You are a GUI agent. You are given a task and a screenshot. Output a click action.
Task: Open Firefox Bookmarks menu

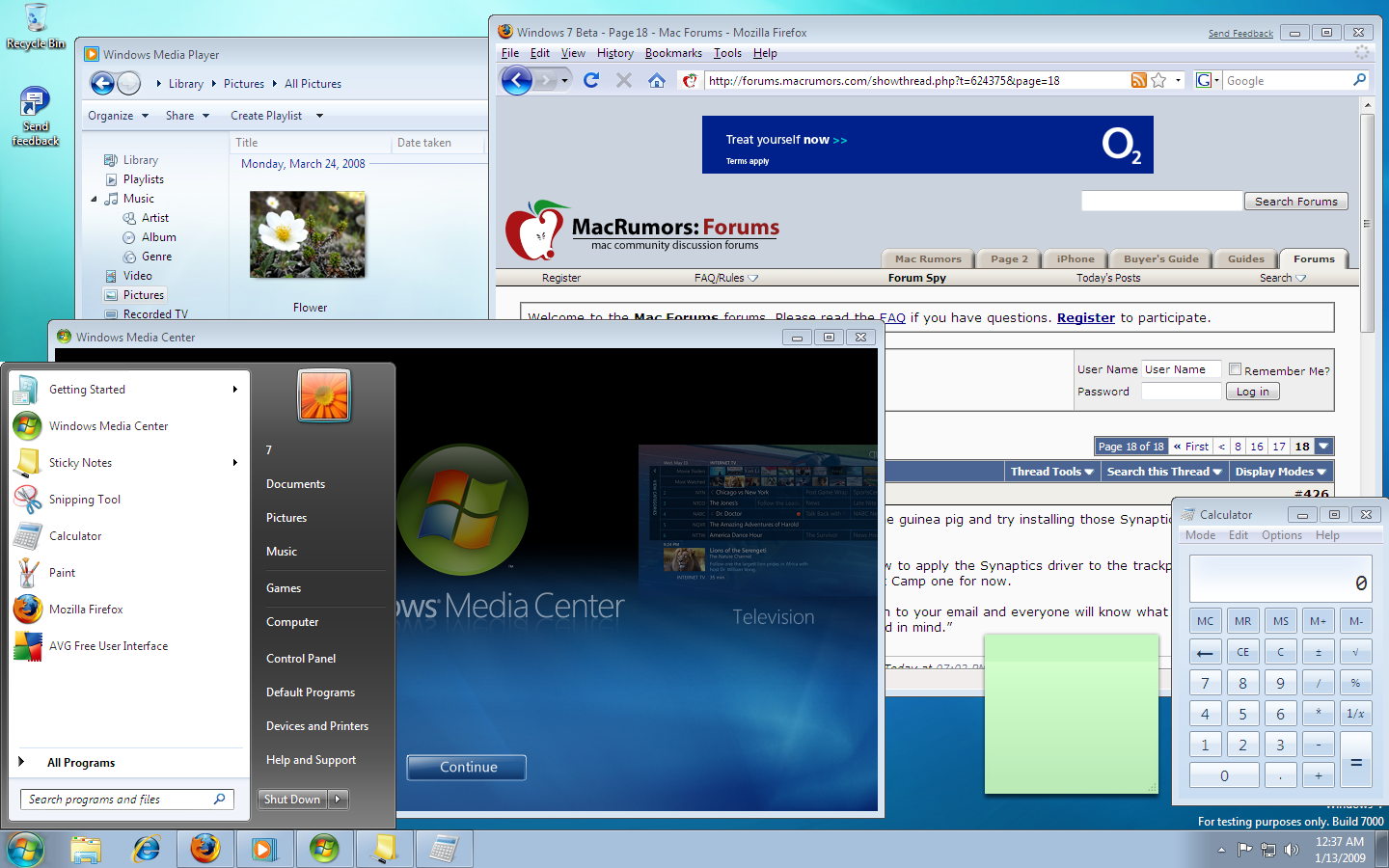(x=673, y=53)
